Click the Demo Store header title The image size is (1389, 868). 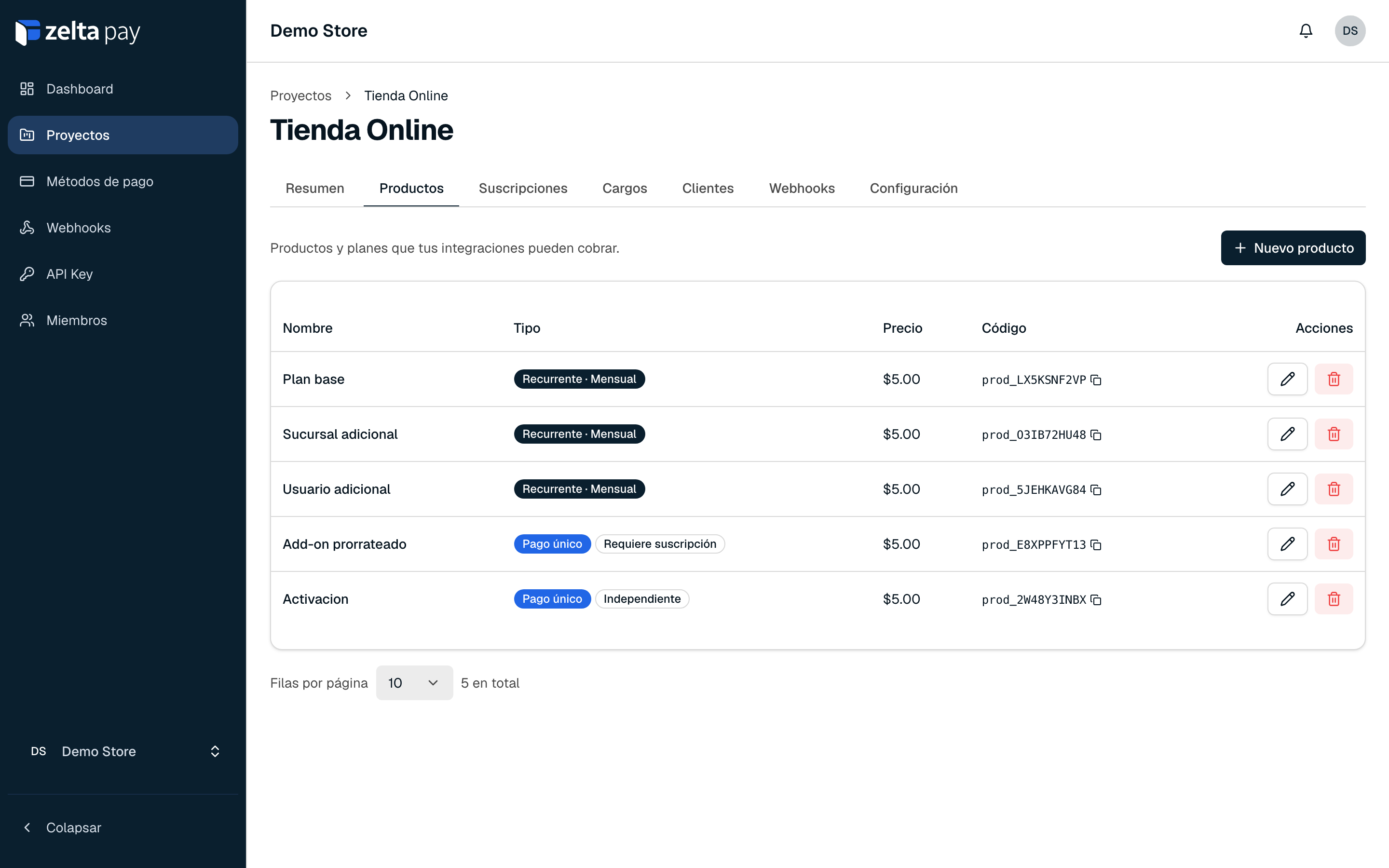318,31
